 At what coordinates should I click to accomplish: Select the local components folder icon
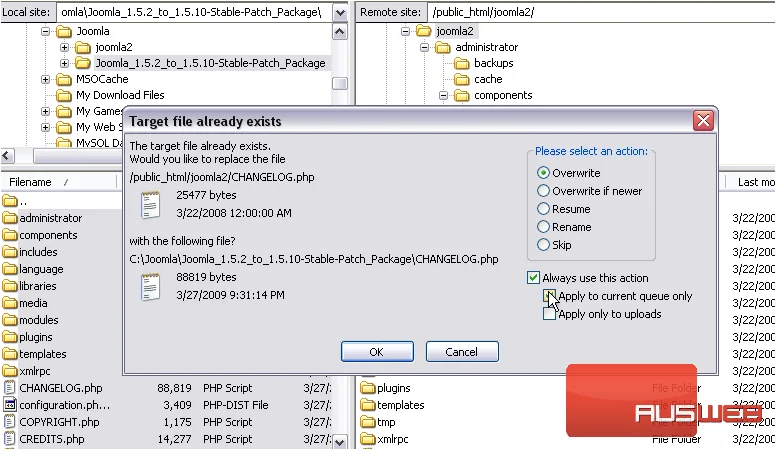10,235
